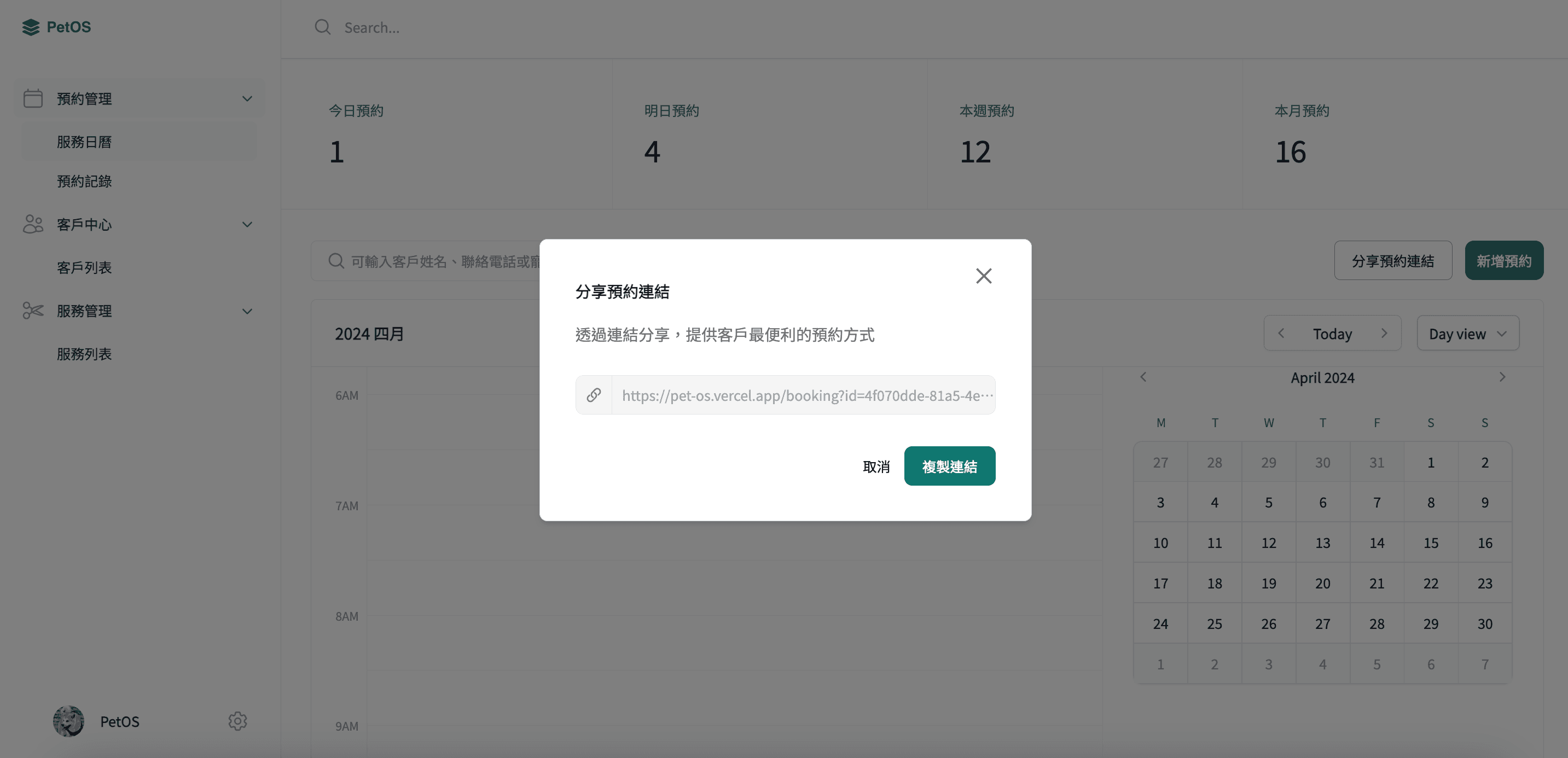Select April 1 in mini calendar
Viewport: 1568px width, 758px height.
tap(1431, 462)
